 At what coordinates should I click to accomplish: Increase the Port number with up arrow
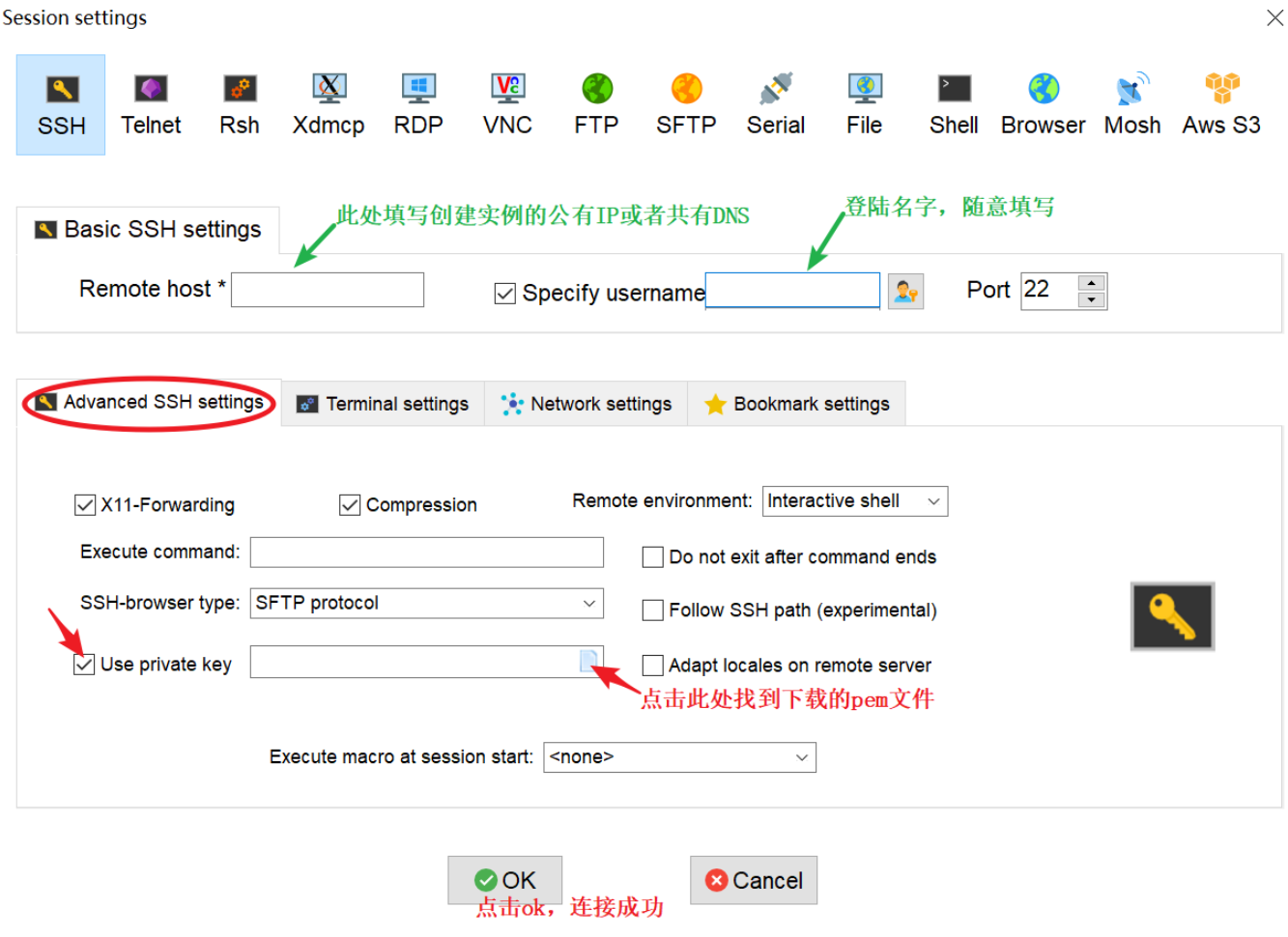click(1092, 283)
